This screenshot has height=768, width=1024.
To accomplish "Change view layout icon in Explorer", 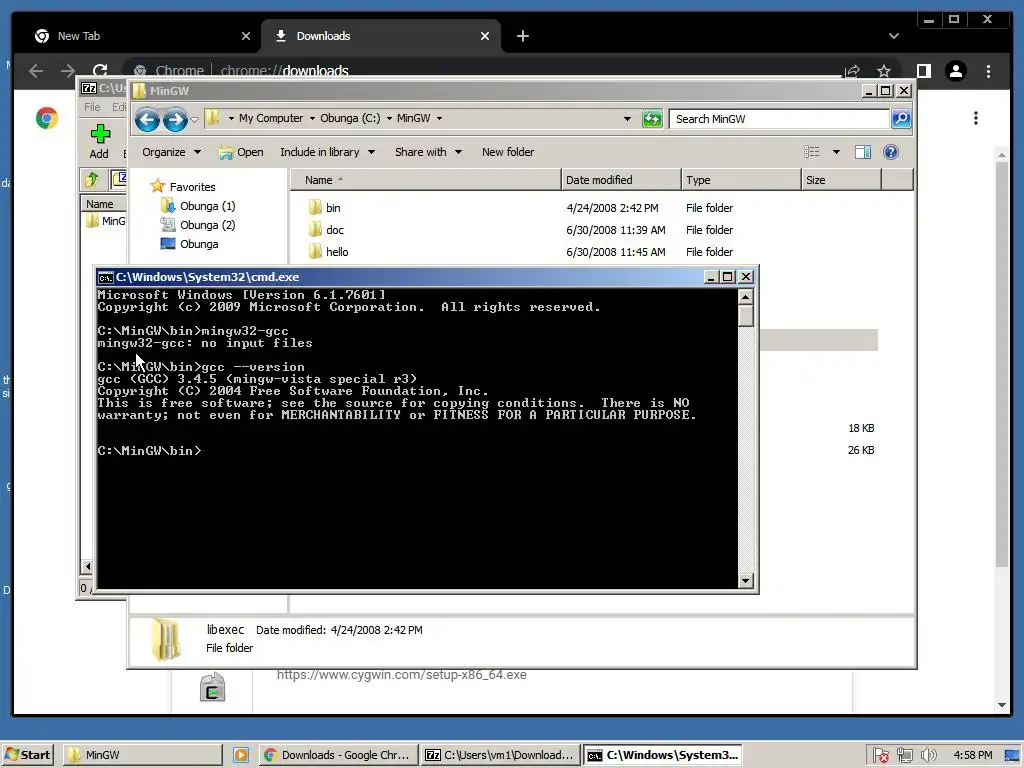I will [x=812, y=152].
